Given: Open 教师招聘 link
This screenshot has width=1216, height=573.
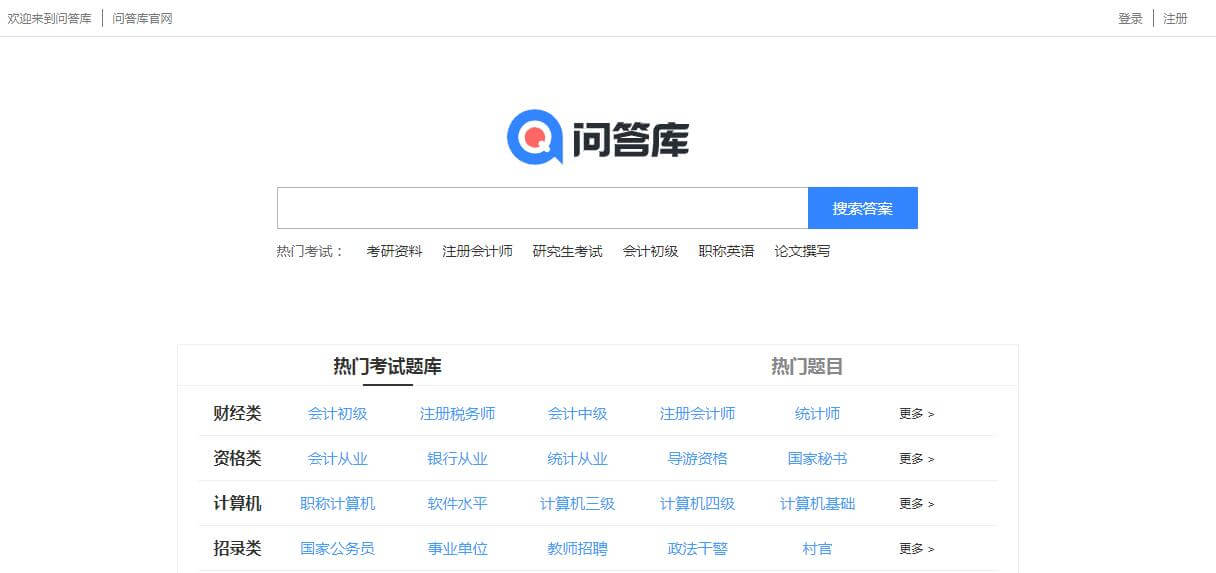Looking at the screenshot, I should [x=577, y=548].
